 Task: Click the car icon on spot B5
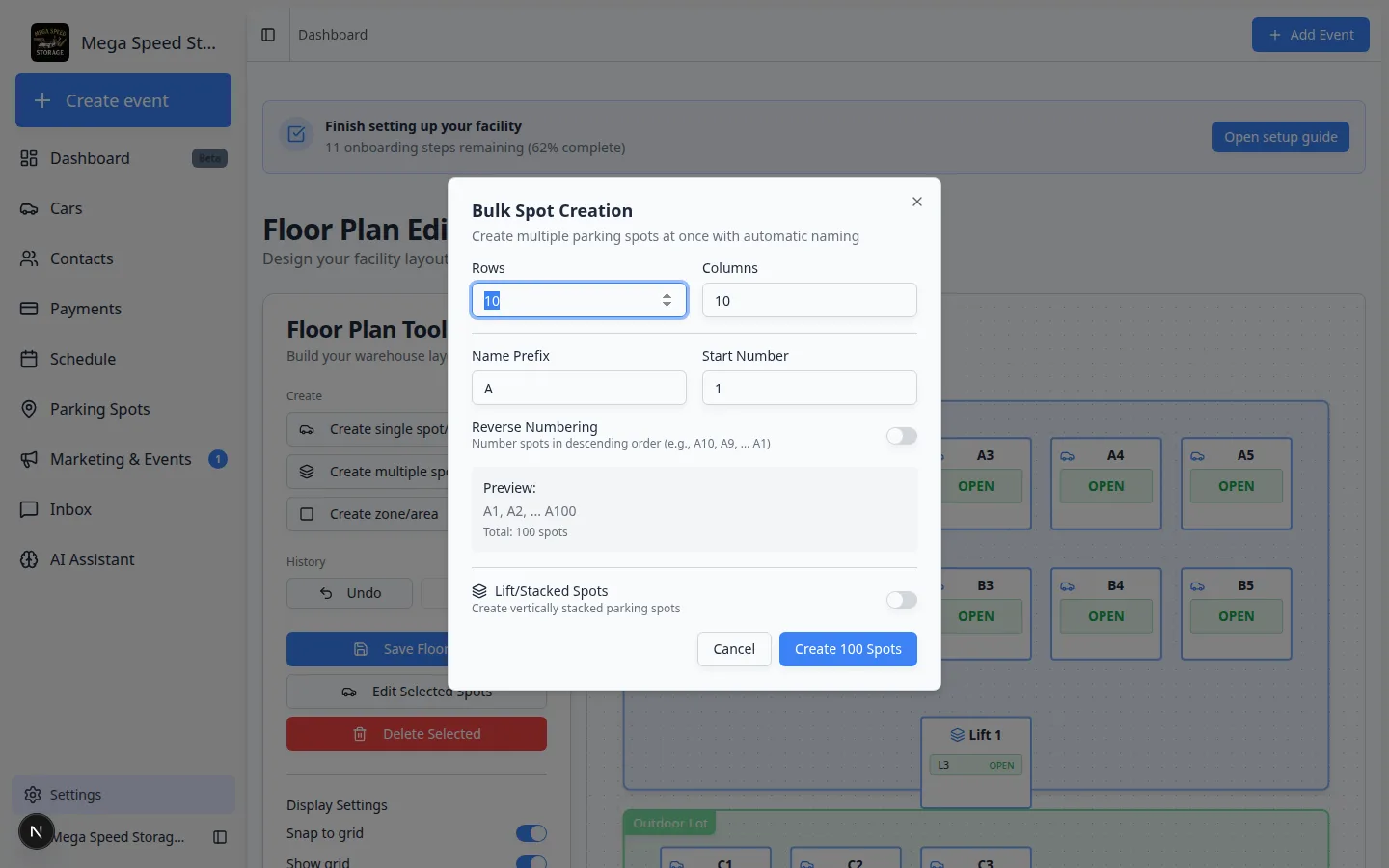coord(1197,586)
